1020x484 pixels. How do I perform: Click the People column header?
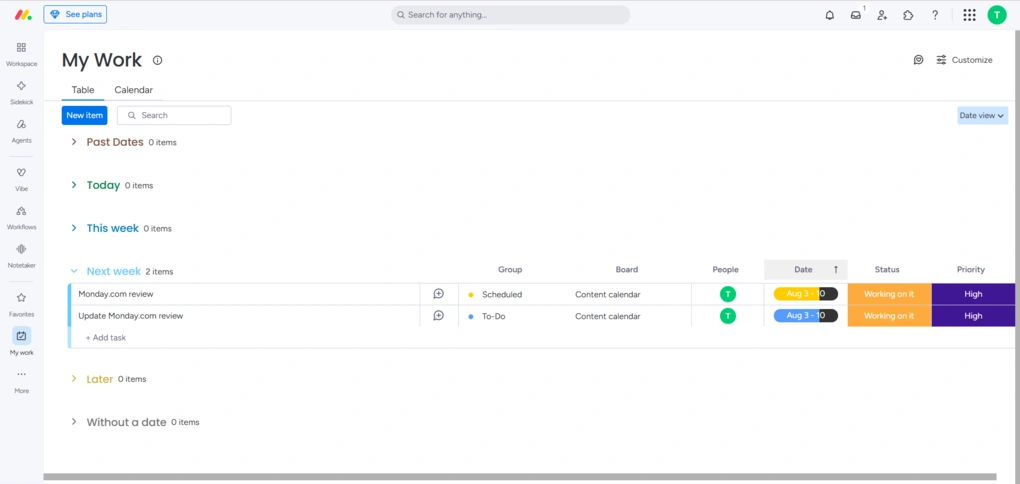[x=725, y=269]
